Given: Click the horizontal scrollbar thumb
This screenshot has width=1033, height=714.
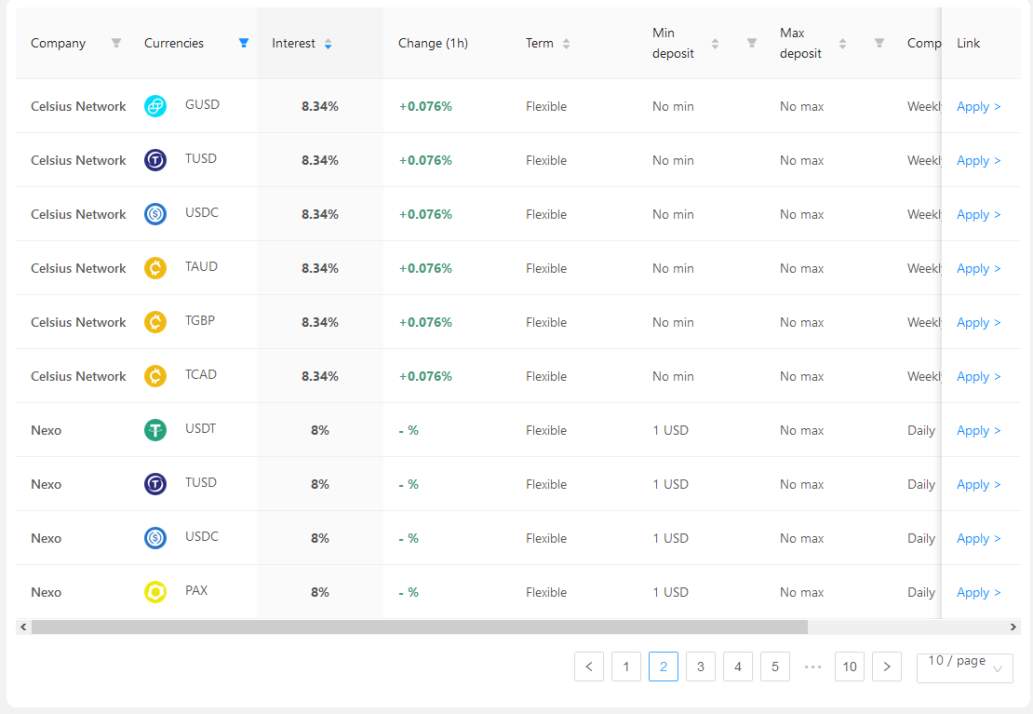Looking at the screenshot, I should click(419, 627).
